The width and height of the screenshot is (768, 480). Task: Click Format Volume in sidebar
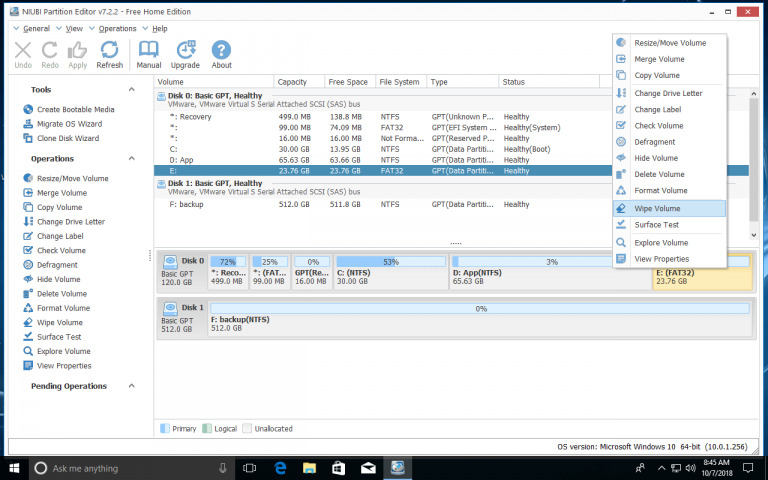[56, 308]
